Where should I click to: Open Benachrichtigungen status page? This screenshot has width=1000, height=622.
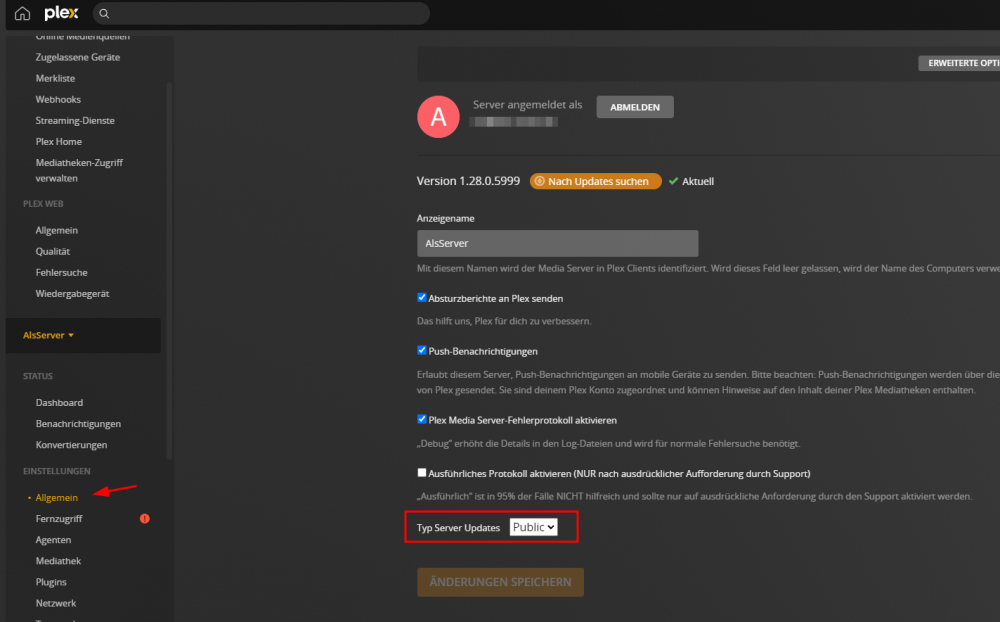[x=78, y=424]
